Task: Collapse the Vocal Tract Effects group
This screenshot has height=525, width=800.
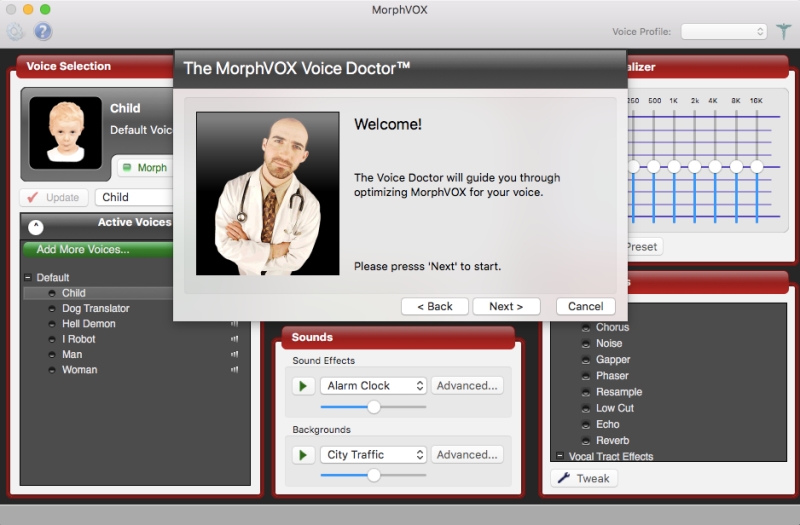Action: click(560, 456)
